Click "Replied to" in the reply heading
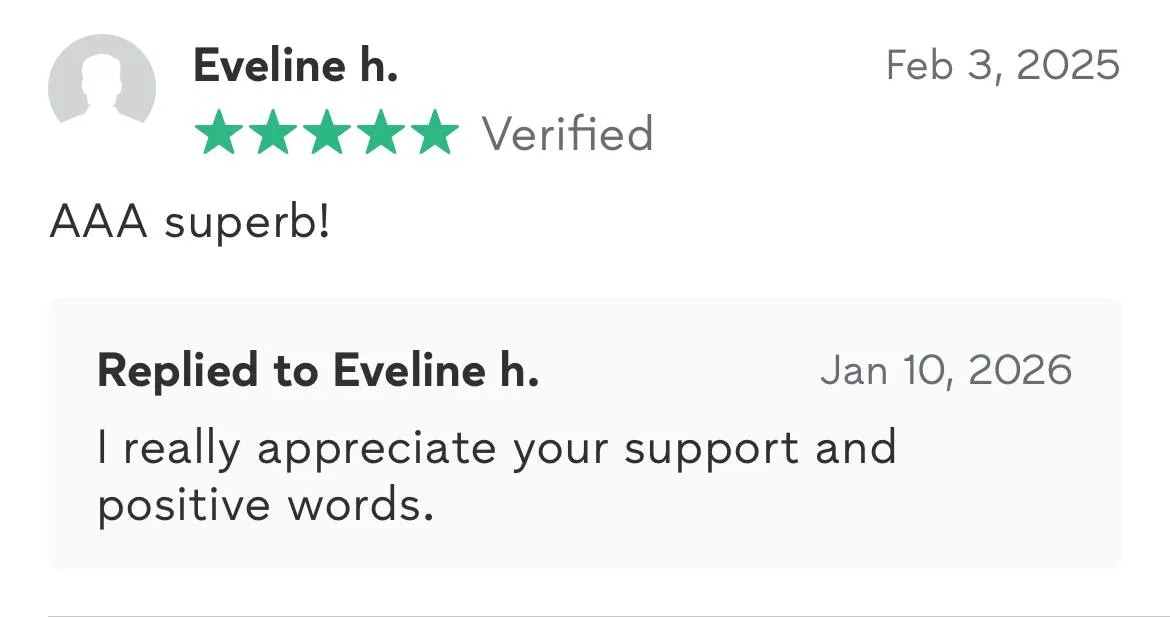The height and width of the screenshot is (617, 1170). [208, 371]
